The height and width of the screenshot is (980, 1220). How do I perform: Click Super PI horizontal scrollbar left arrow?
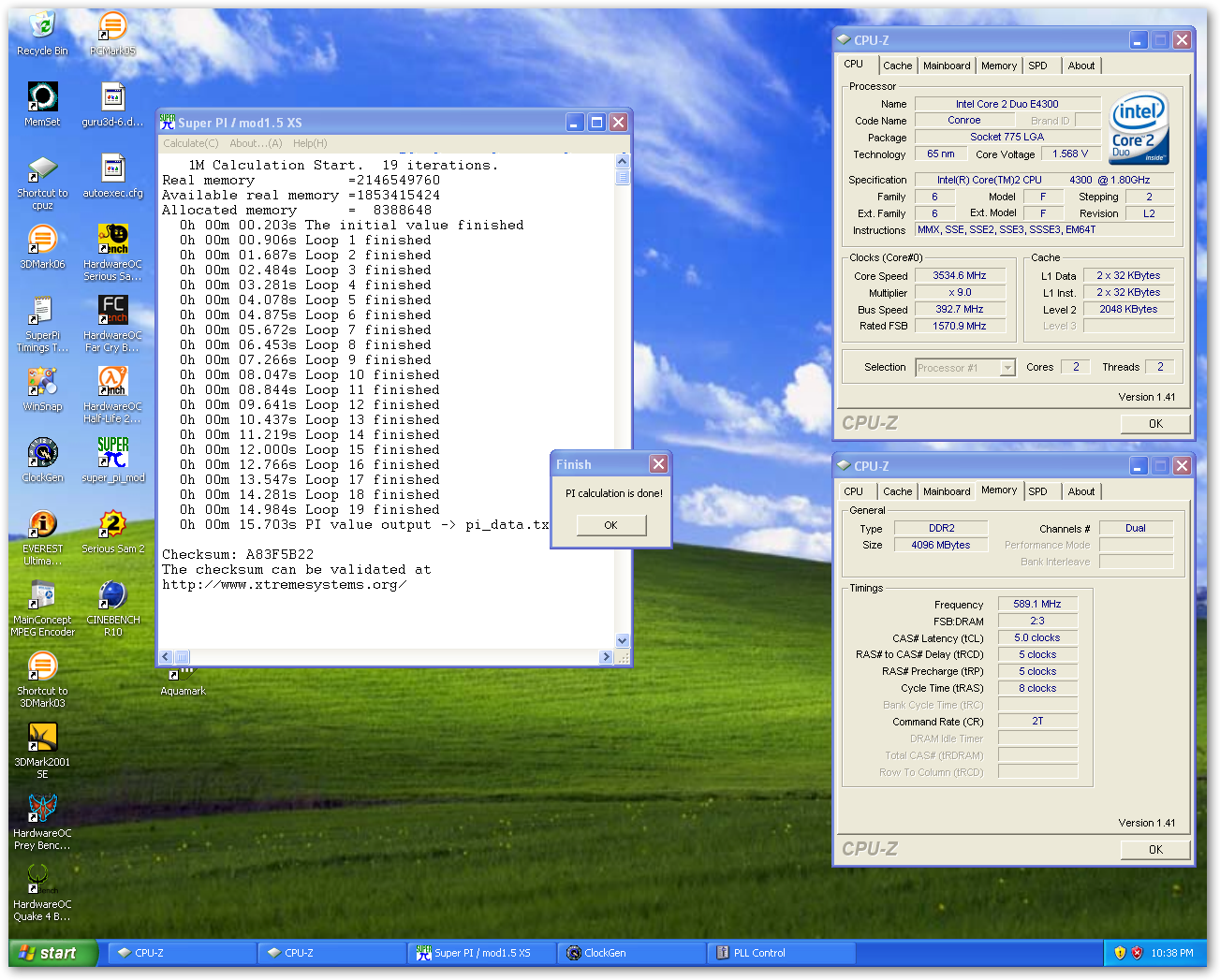pyautogui.click(x=166, y=657)
